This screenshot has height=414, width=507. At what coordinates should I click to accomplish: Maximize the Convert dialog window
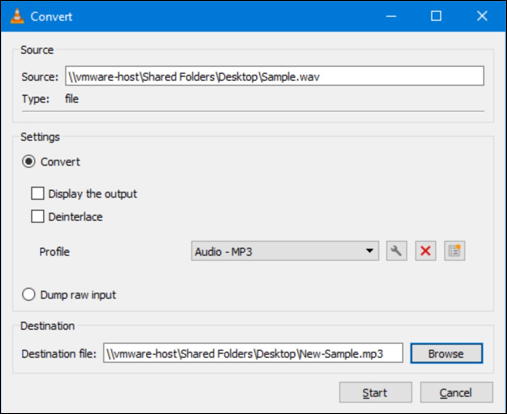click(x=436, y=16)
